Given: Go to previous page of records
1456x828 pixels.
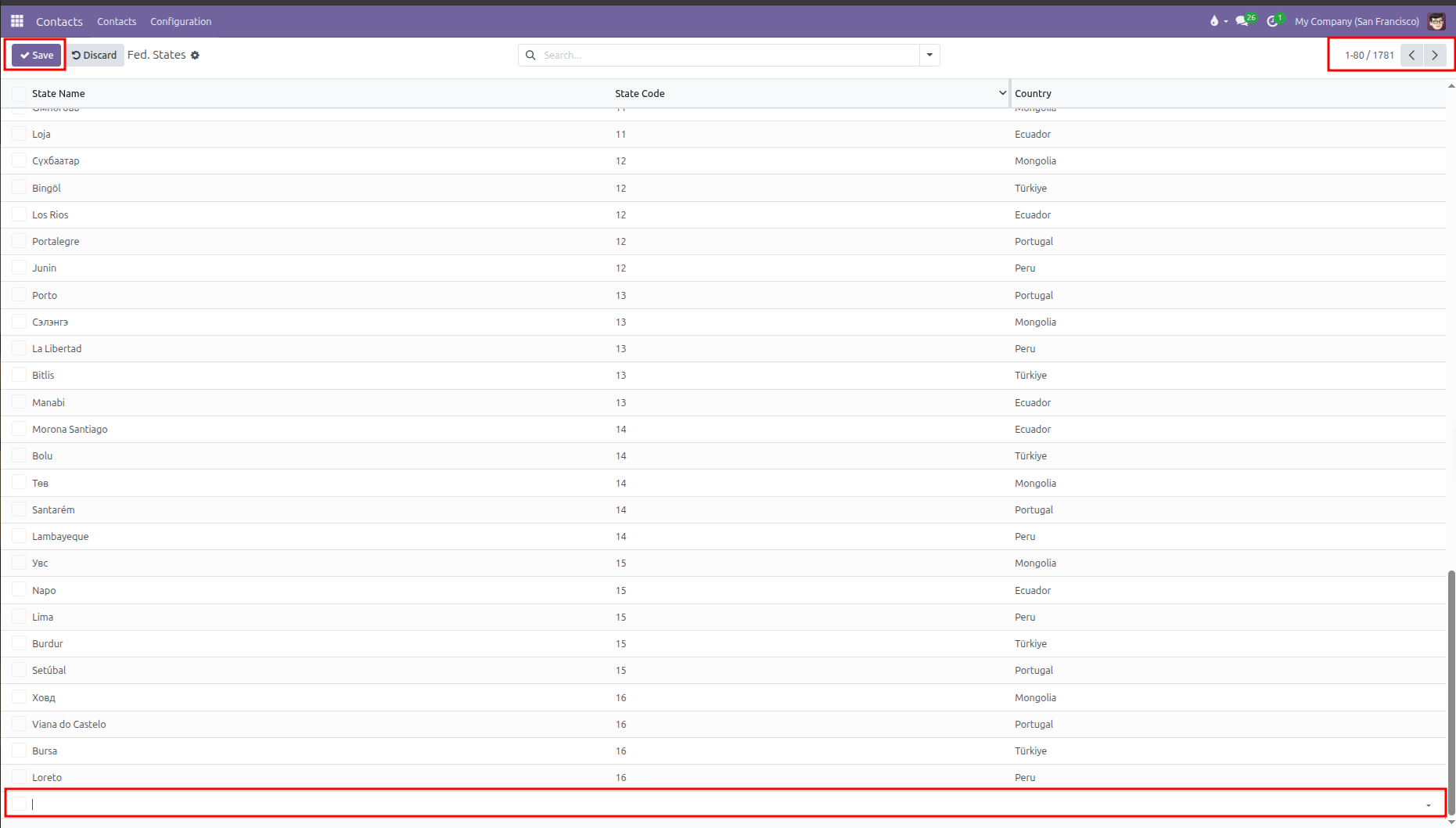Looking at the screenshot, I should coord(1412,55).
